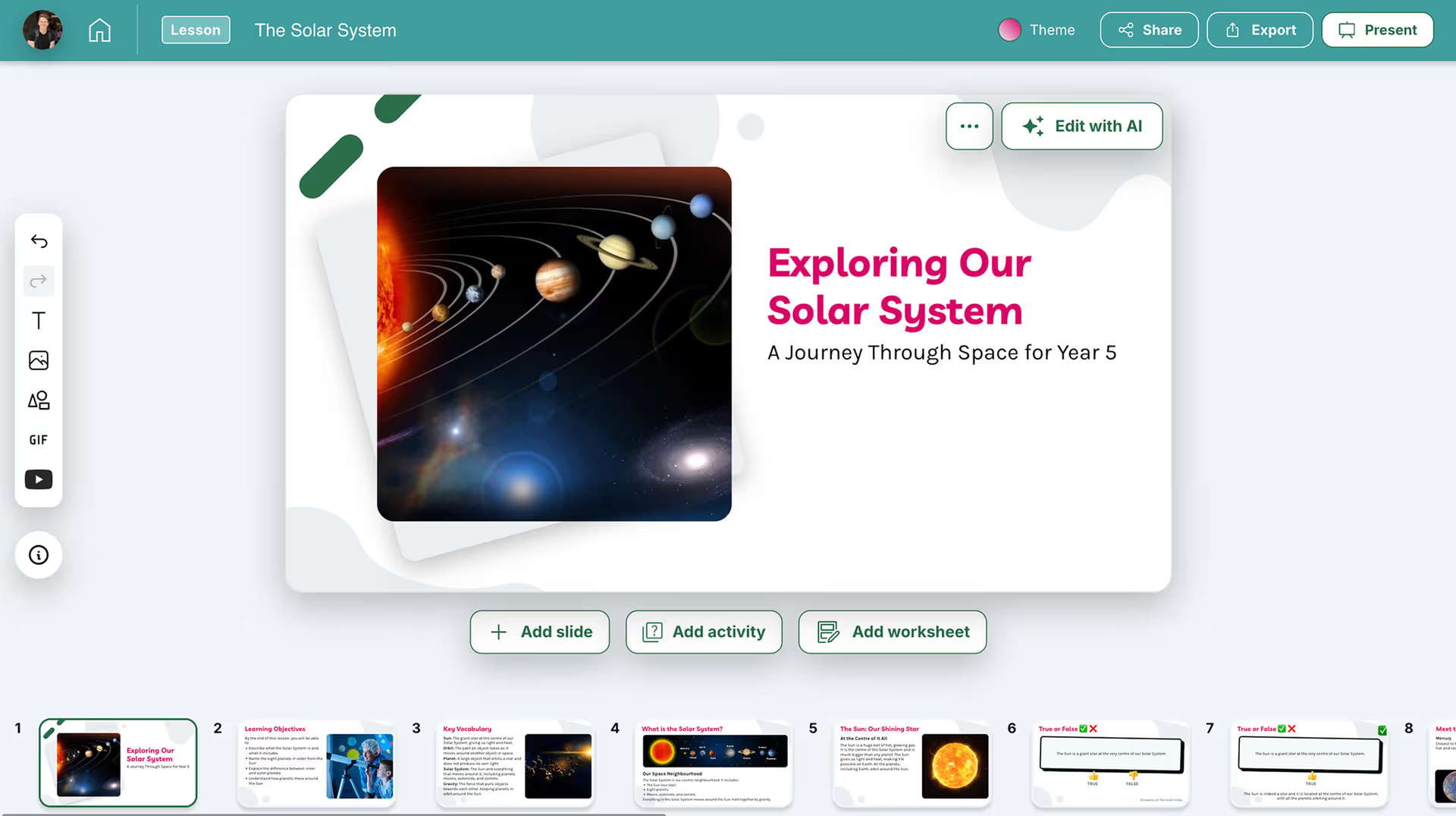Open the Theme color picker
1456x816 pixels.
(1037, 30)
